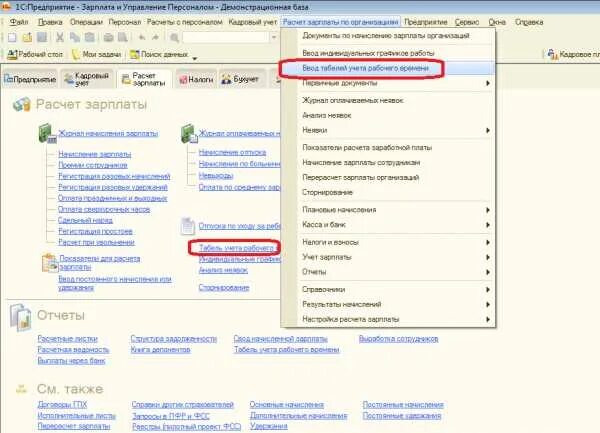Viewport: 600px width, 433px height.
Task: Open the Начисление зарплаты link
Action: 95,155
